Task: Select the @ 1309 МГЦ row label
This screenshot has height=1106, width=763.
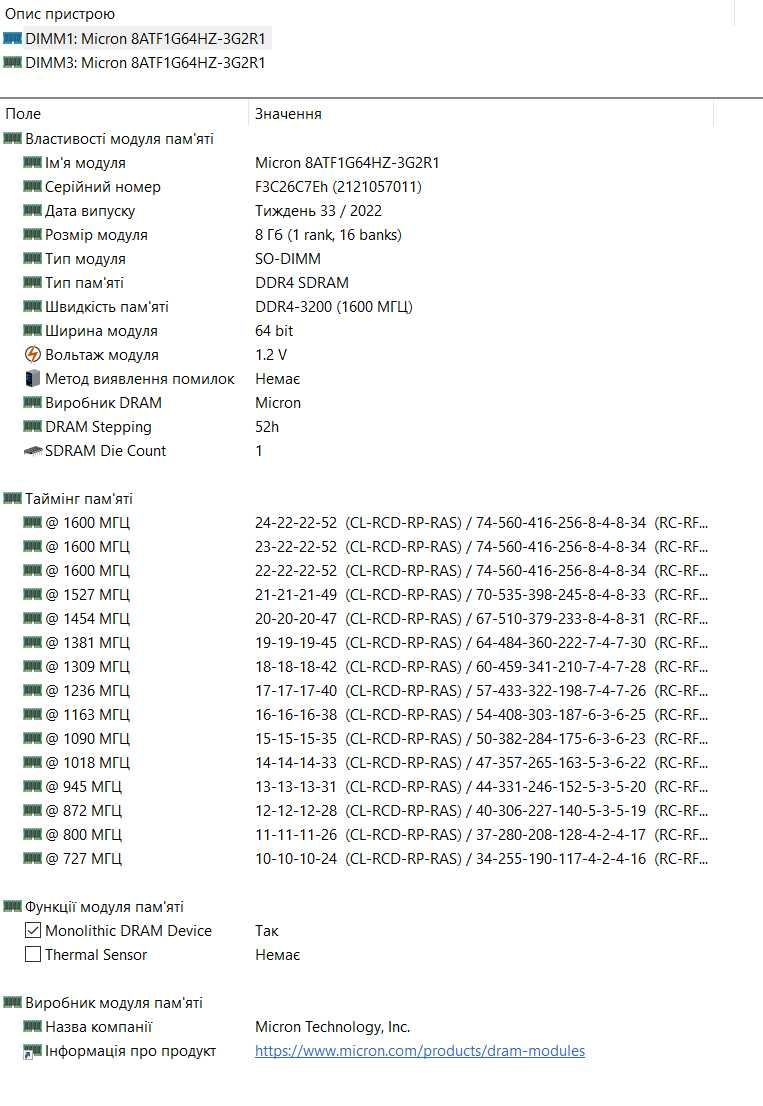Action: [x=87, y=666]
